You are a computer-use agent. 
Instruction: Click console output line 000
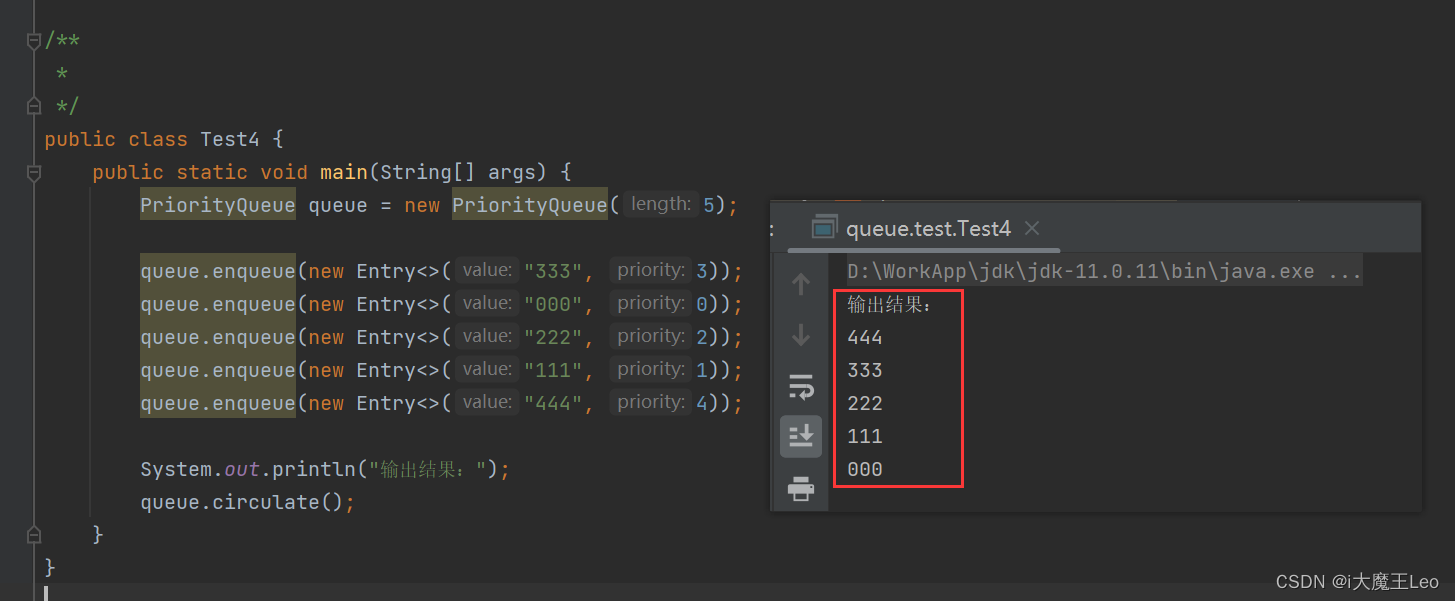coord(865,470)
